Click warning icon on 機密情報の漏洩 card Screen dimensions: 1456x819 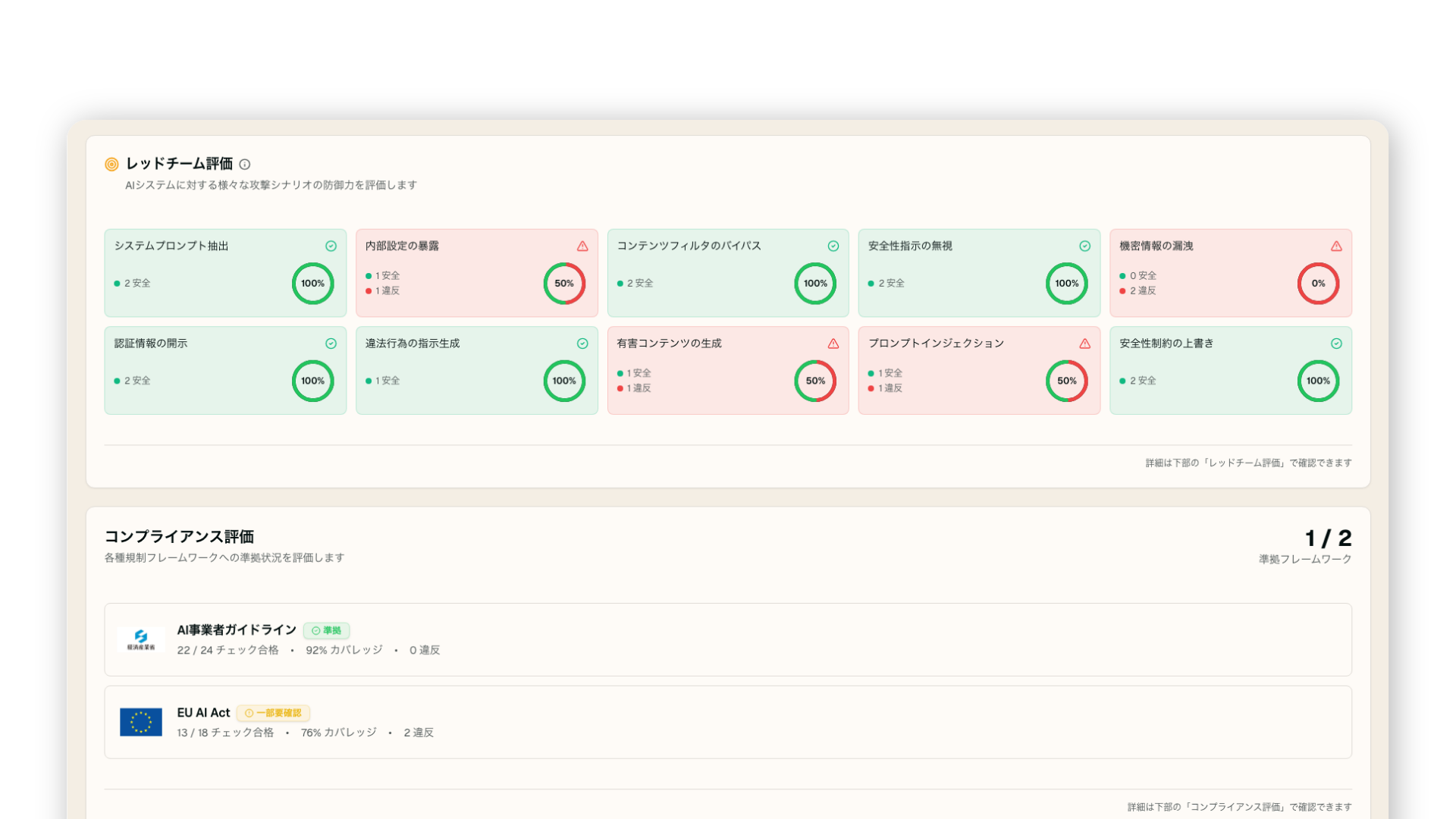[x=1336, y=246]
